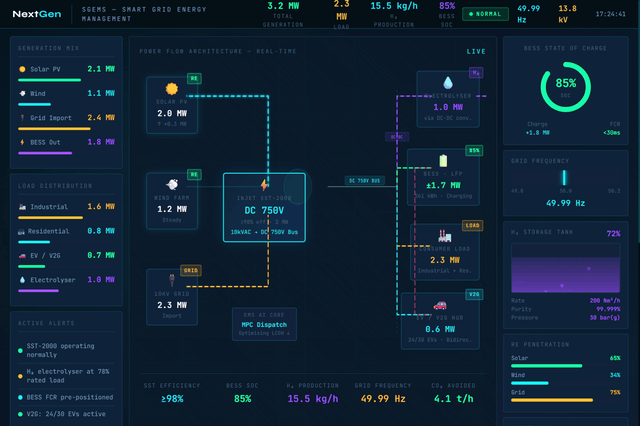Click the LIVE indicator in power flow panel
640x426 pixels.
[x=476, y=51]
